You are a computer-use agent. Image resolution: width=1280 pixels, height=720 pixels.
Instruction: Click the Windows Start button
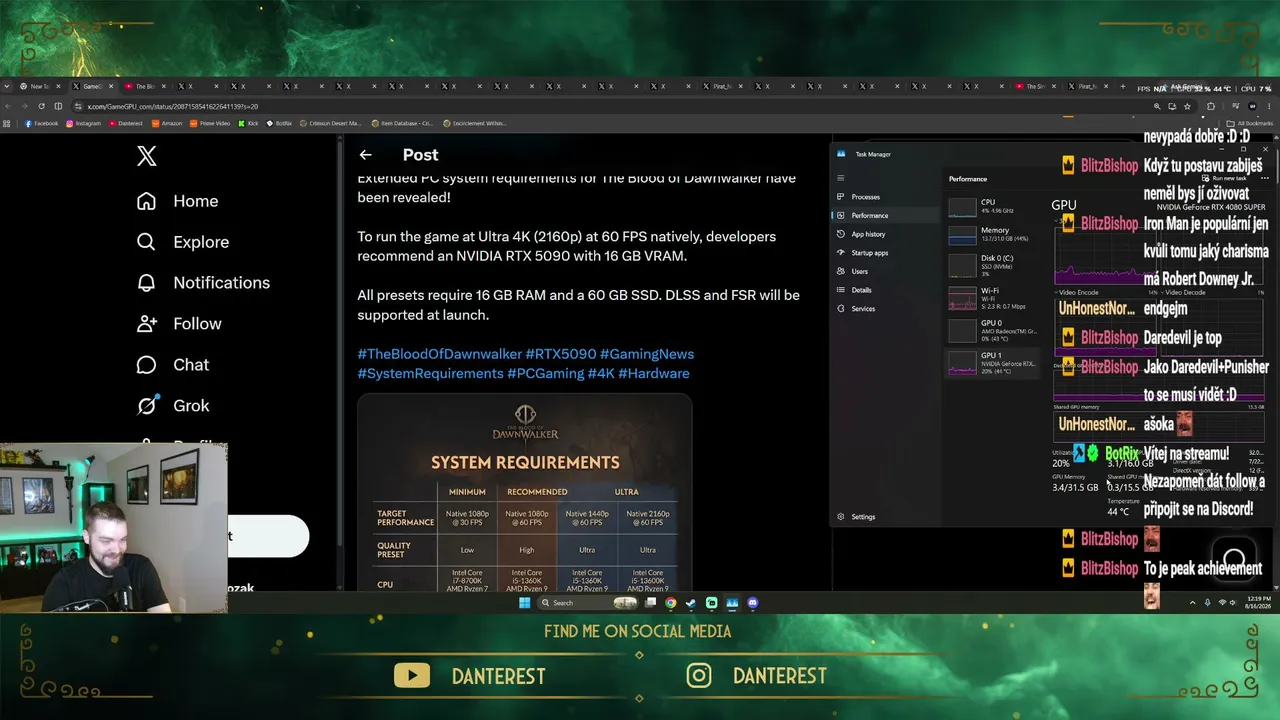click(x=525, y=603)
